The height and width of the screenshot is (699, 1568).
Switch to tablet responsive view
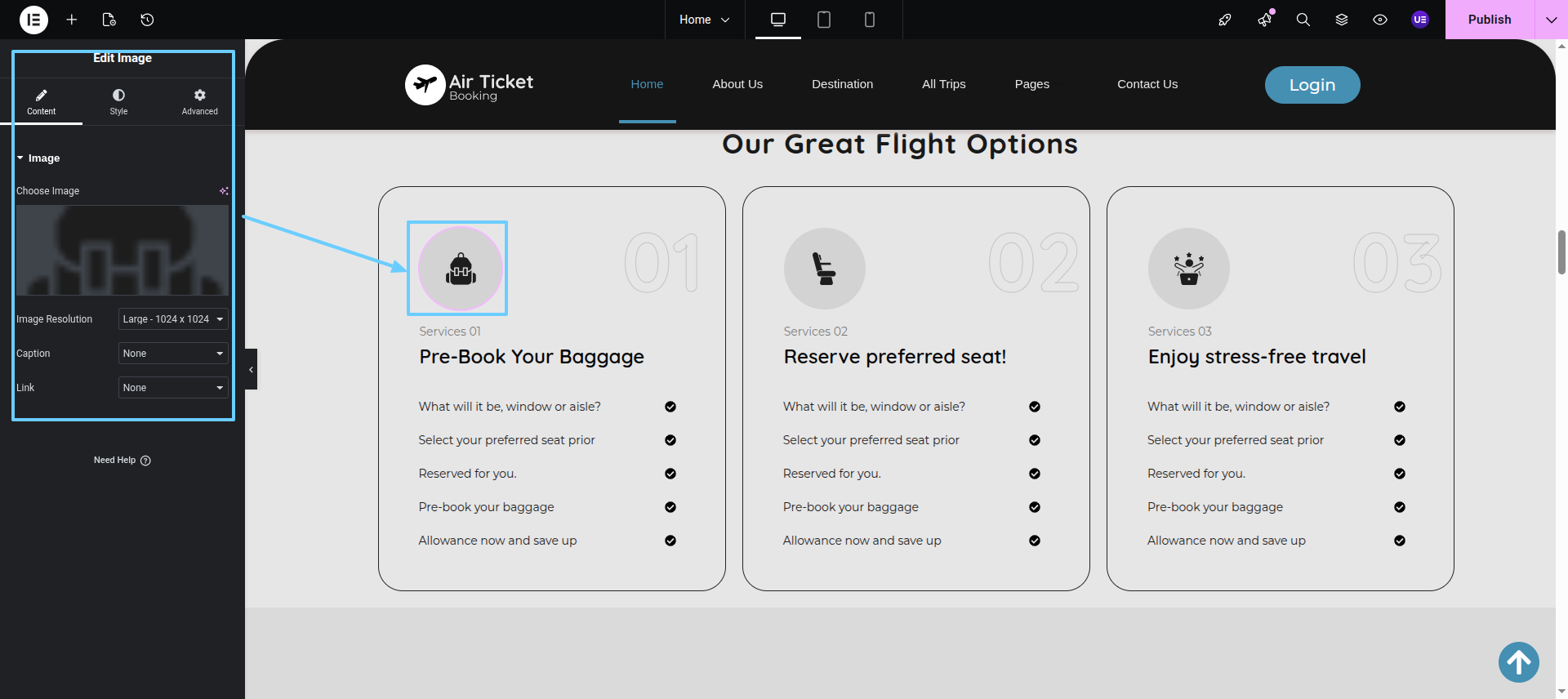[x=824, y=20]
